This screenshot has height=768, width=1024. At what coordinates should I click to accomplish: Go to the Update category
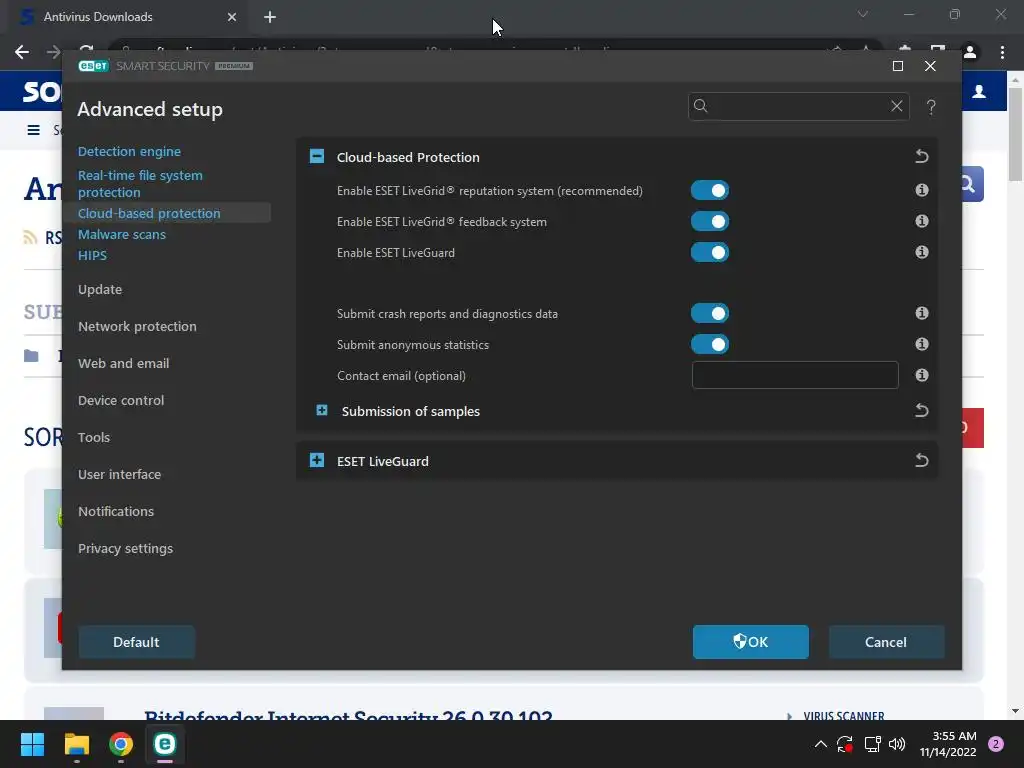click(x=100, y=289)
